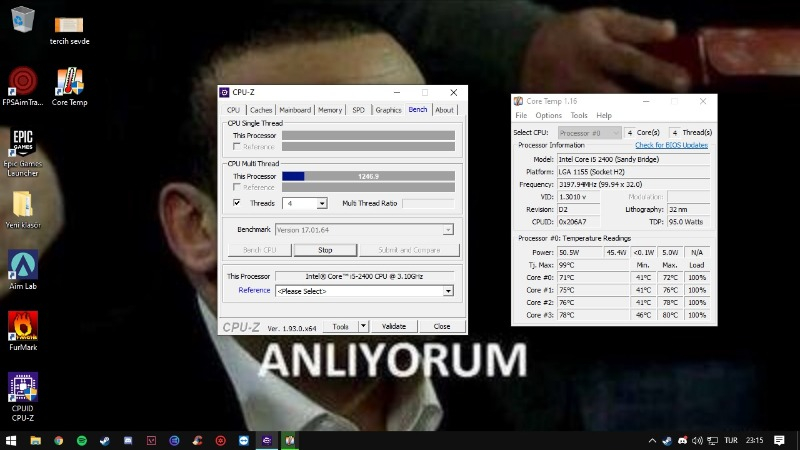800x450 pixels.
Task: Switch to Core Temp via its taskbar icon
Action: 290,440
